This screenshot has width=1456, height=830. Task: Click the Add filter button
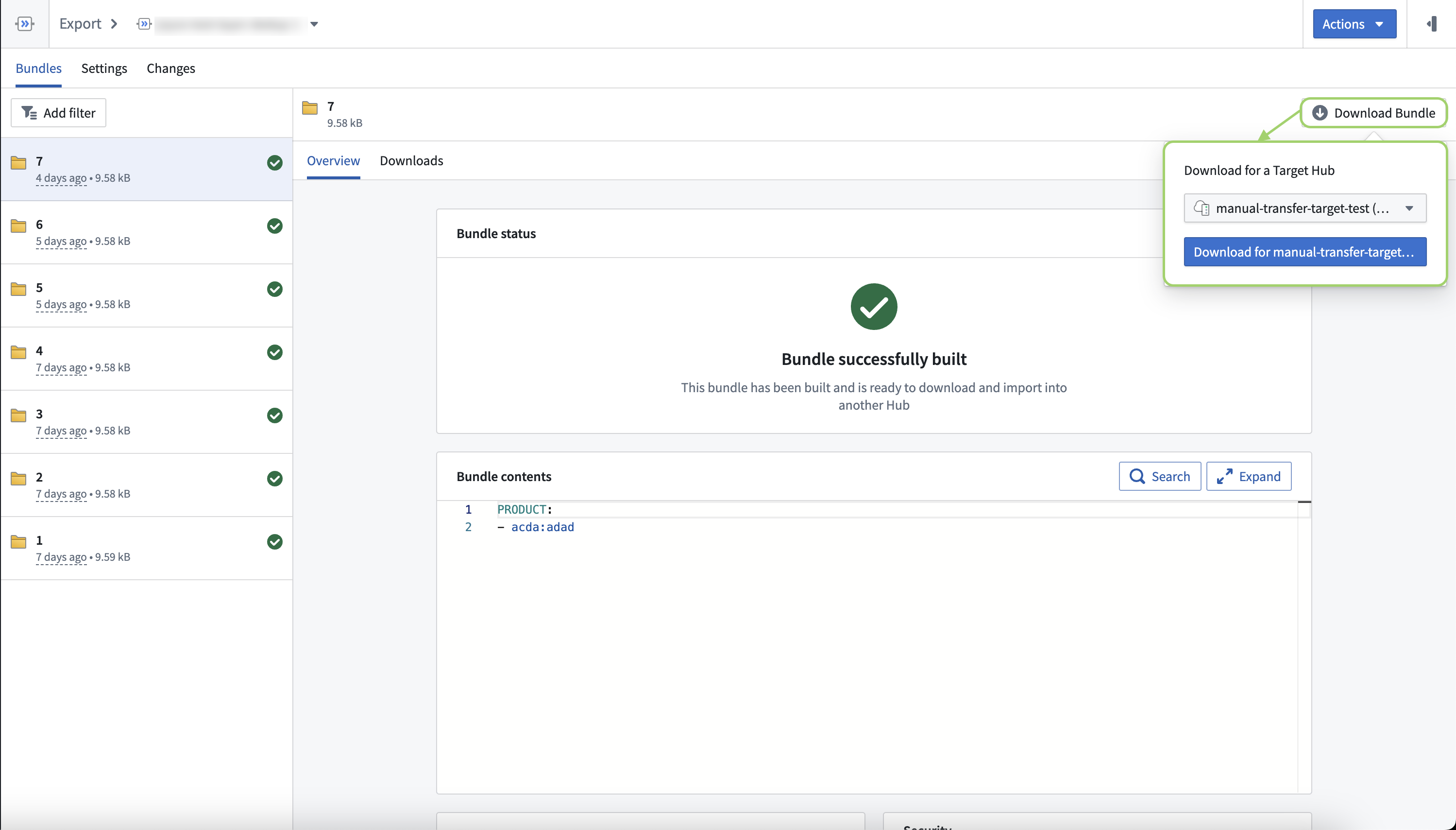pos(58,112)
